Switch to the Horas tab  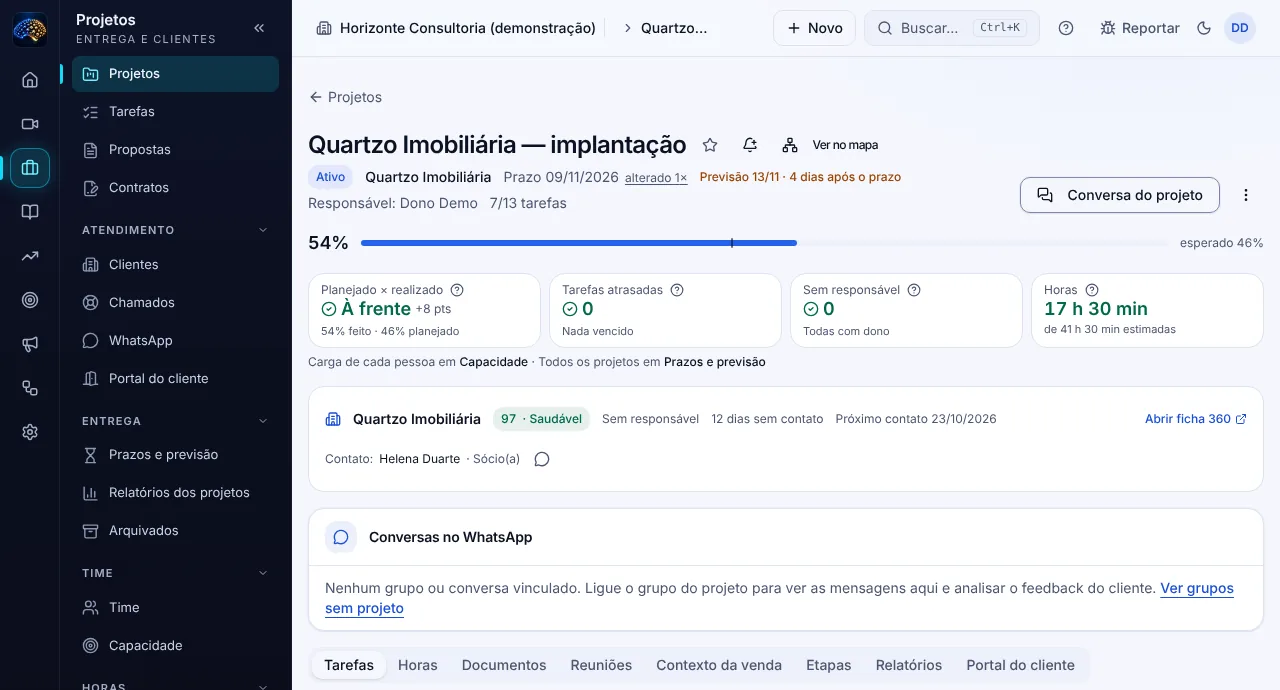(418, 665)
